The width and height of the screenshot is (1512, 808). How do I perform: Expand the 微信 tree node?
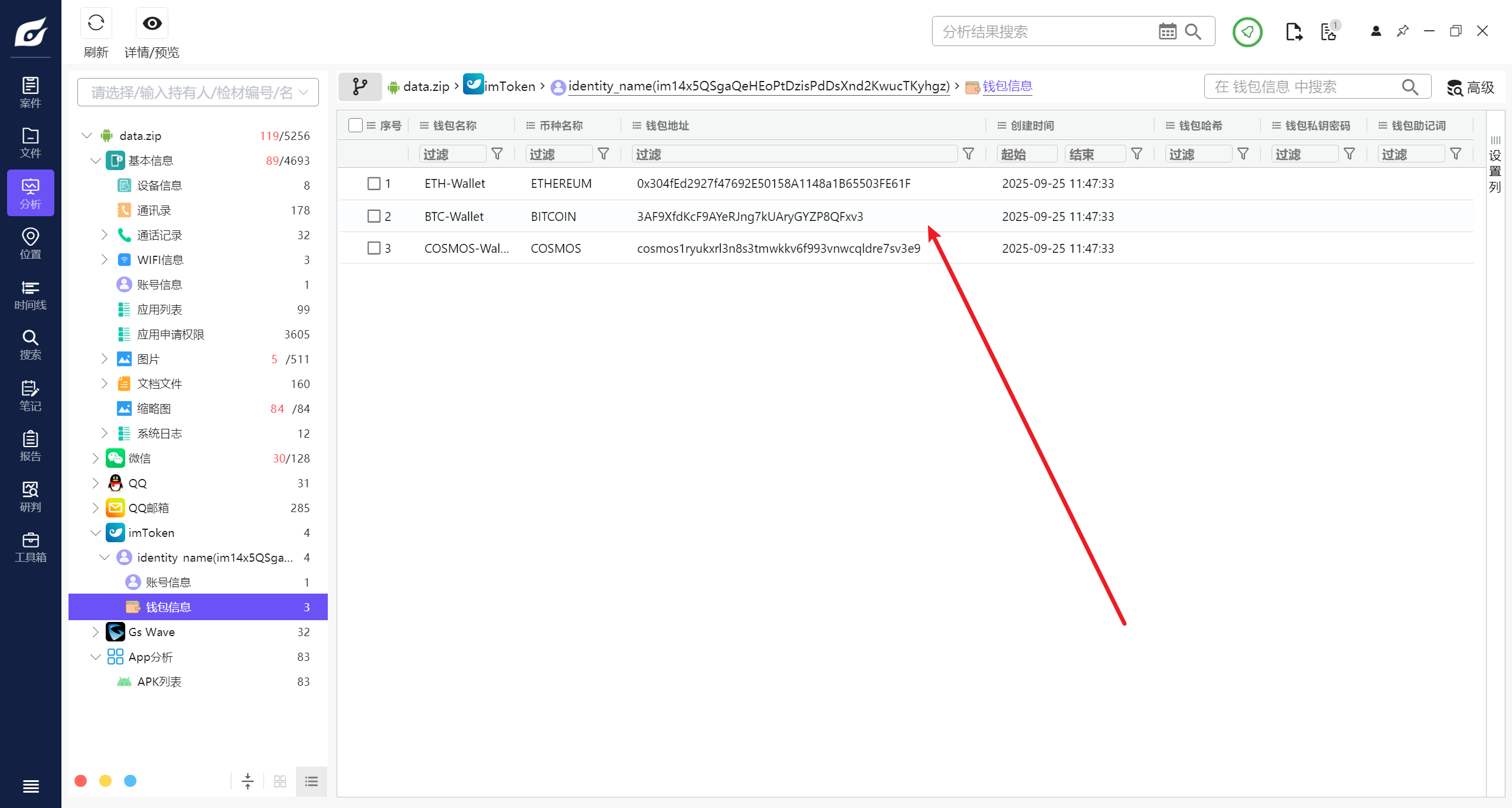click(x=95, y=458)
